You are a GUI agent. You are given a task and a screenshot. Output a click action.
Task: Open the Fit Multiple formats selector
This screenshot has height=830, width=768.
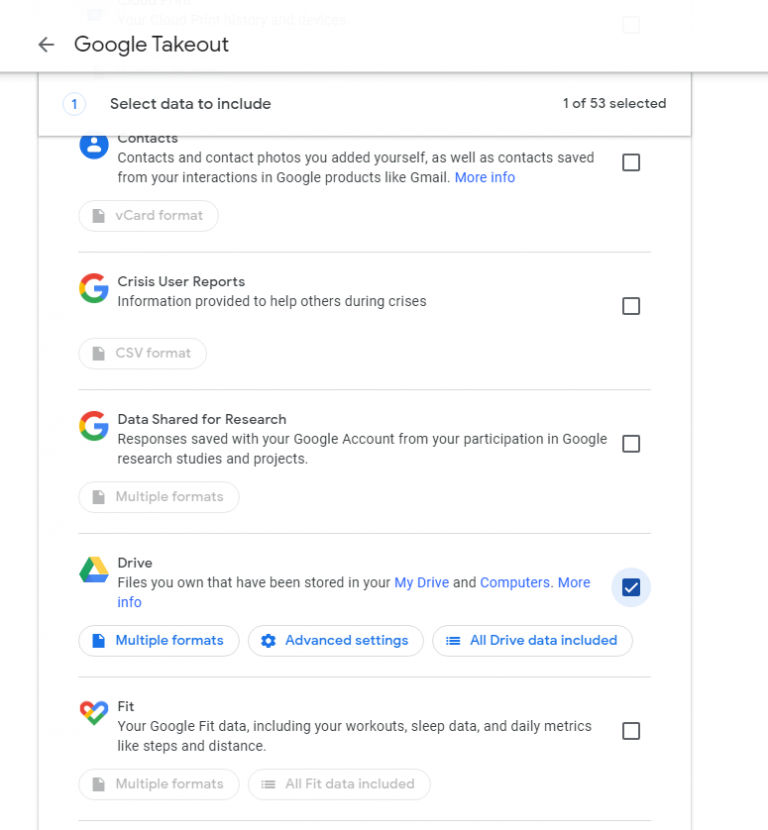[157, 784]
